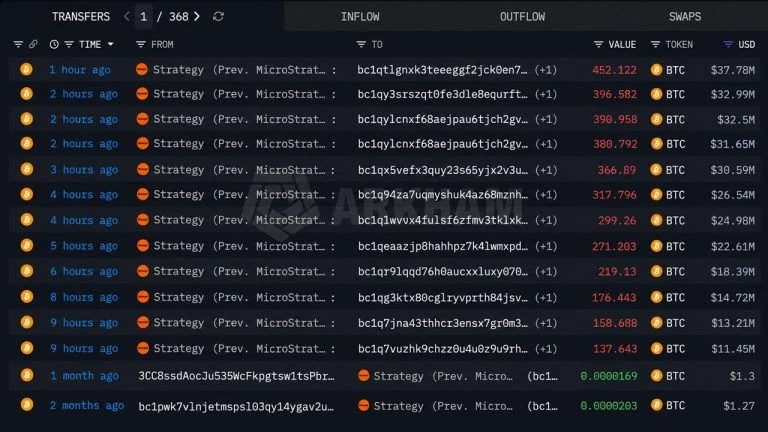Go to next transfers page arrow
The height and width of the screenshot is (432, 768).
tap(196, 17)
